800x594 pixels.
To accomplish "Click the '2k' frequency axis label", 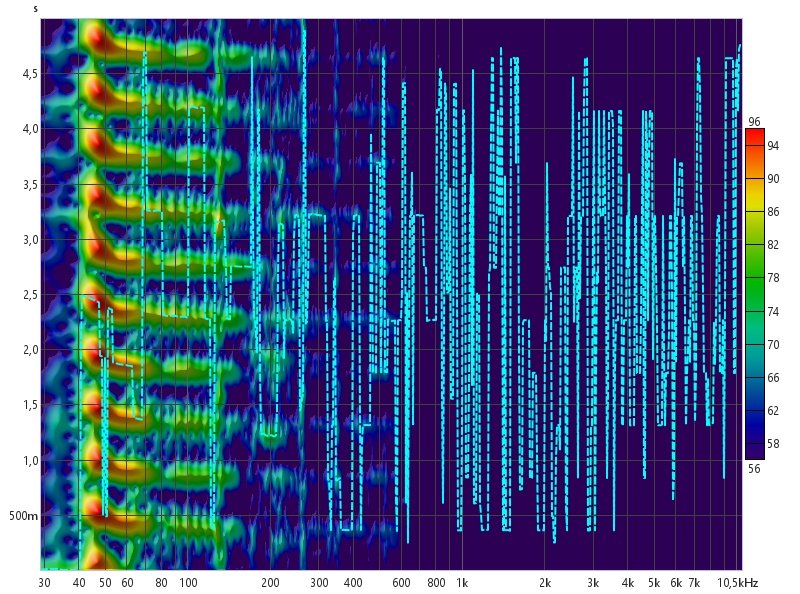I will click(x=545, y=583).
